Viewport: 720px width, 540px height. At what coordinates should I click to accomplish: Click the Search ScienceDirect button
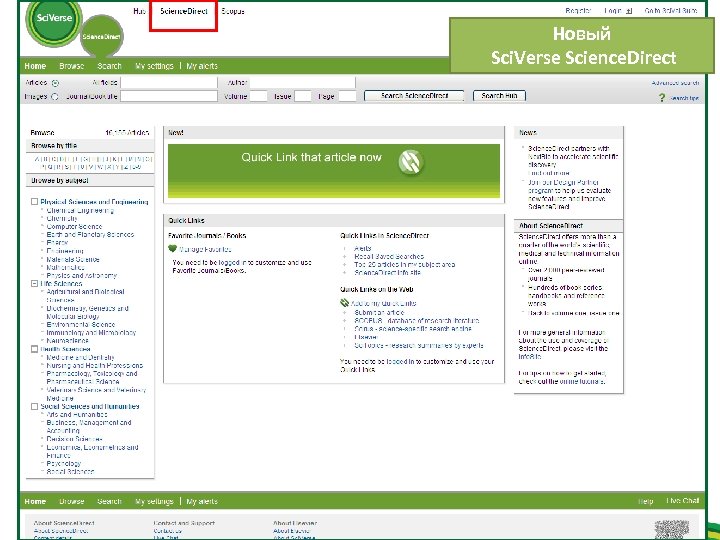pyautogui.click(x=414, y=96)
